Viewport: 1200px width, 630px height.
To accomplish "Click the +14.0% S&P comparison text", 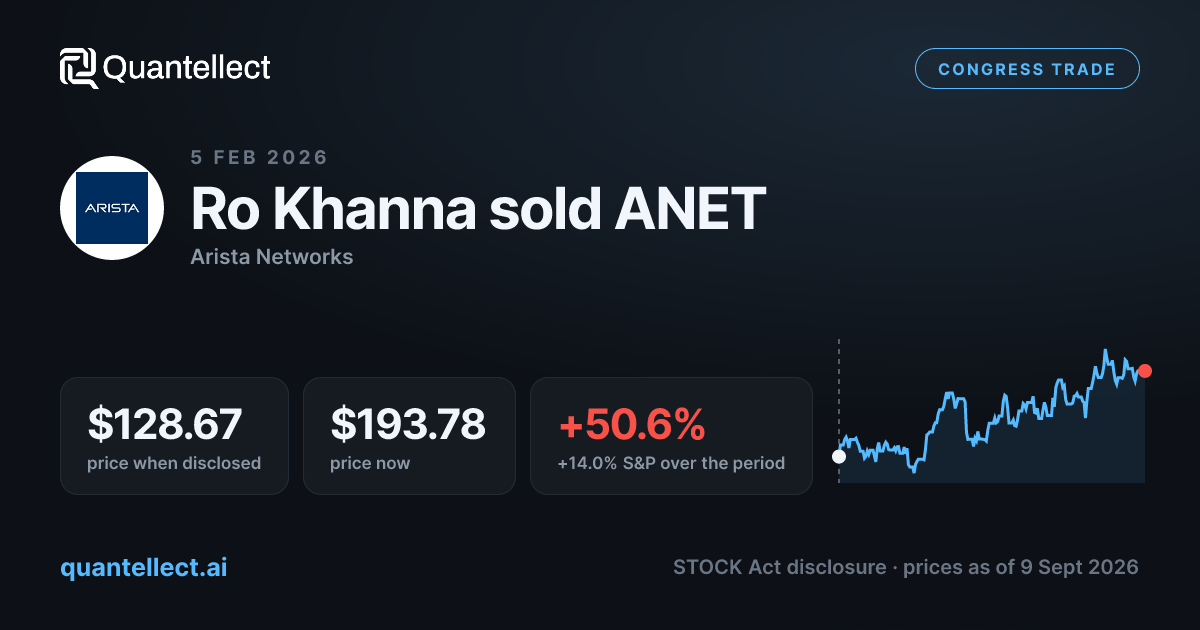I will (x=671, y=463).
